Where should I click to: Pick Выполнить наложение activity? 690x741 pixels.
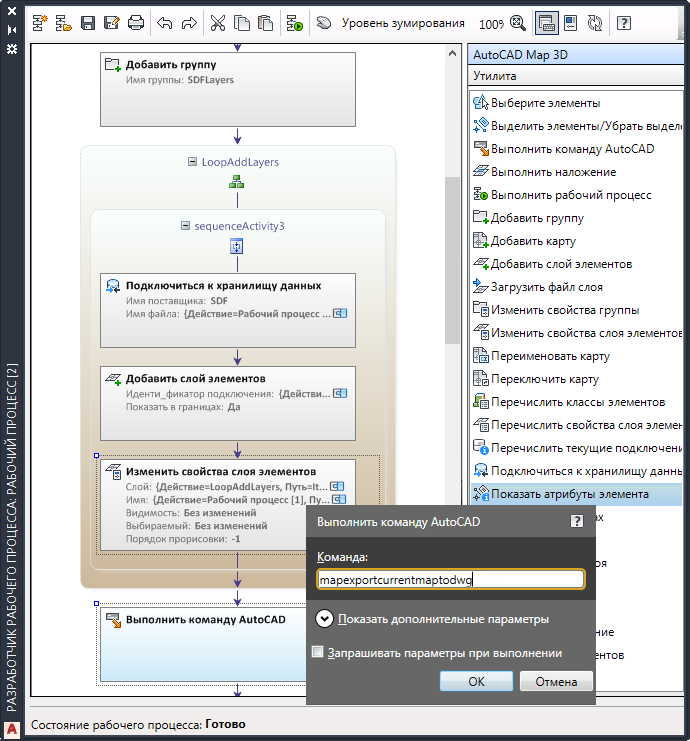[577, 172]
